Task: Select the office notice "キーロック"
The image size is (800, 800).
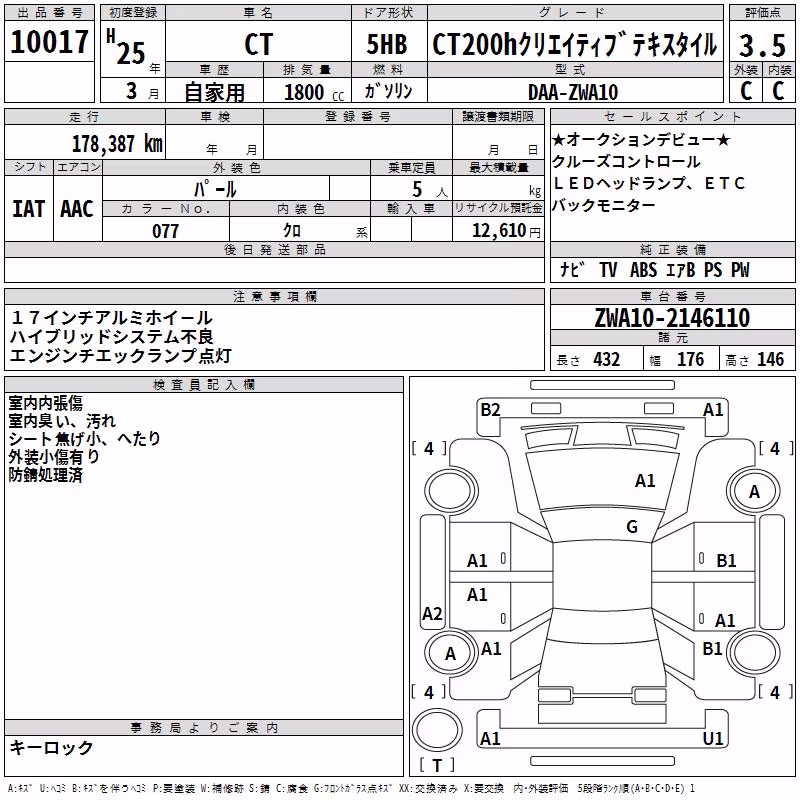Action: (x=52, y=748)
